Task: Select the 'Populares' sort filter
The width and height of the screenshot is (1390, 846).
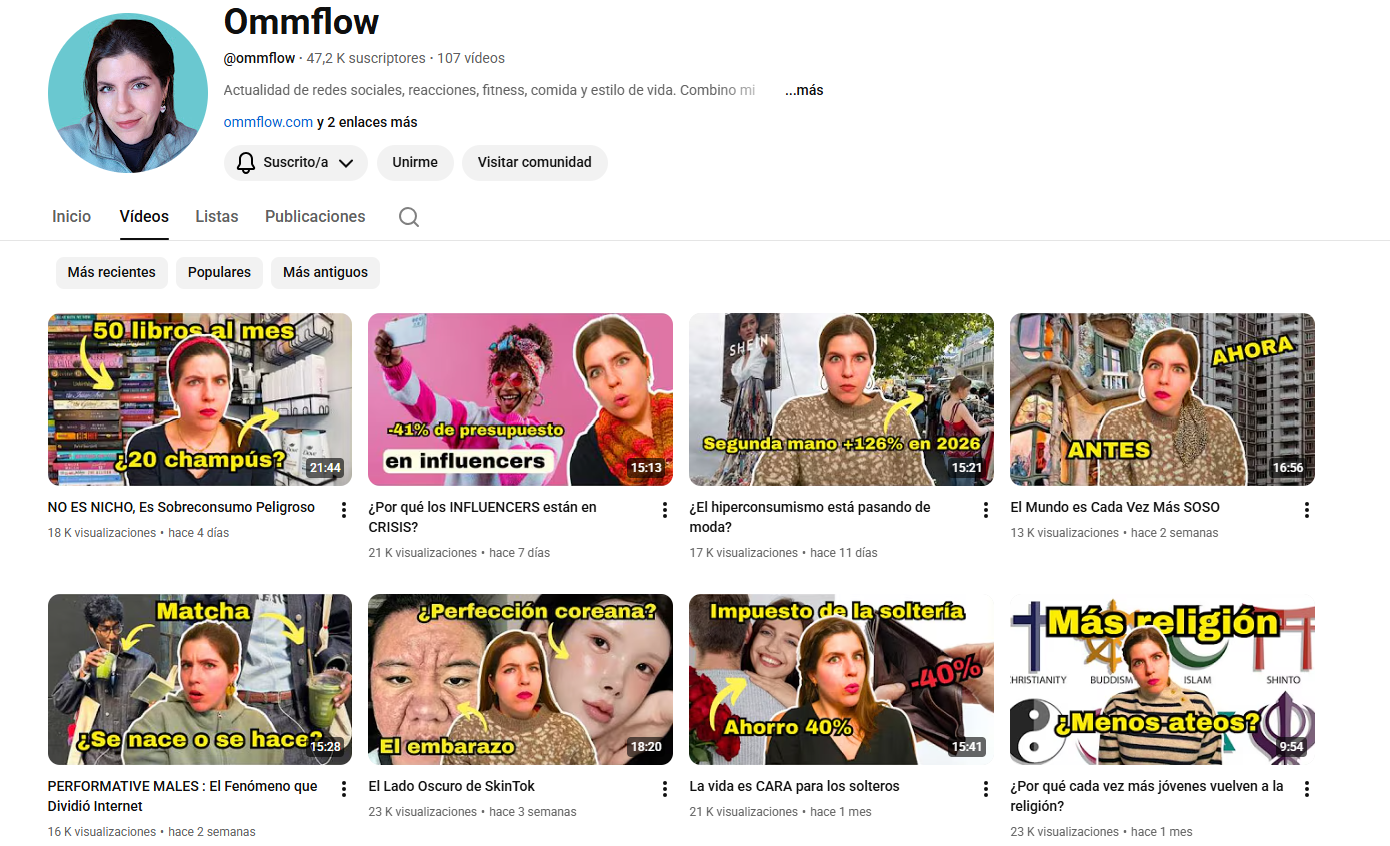Action: (x=219, y=272)
